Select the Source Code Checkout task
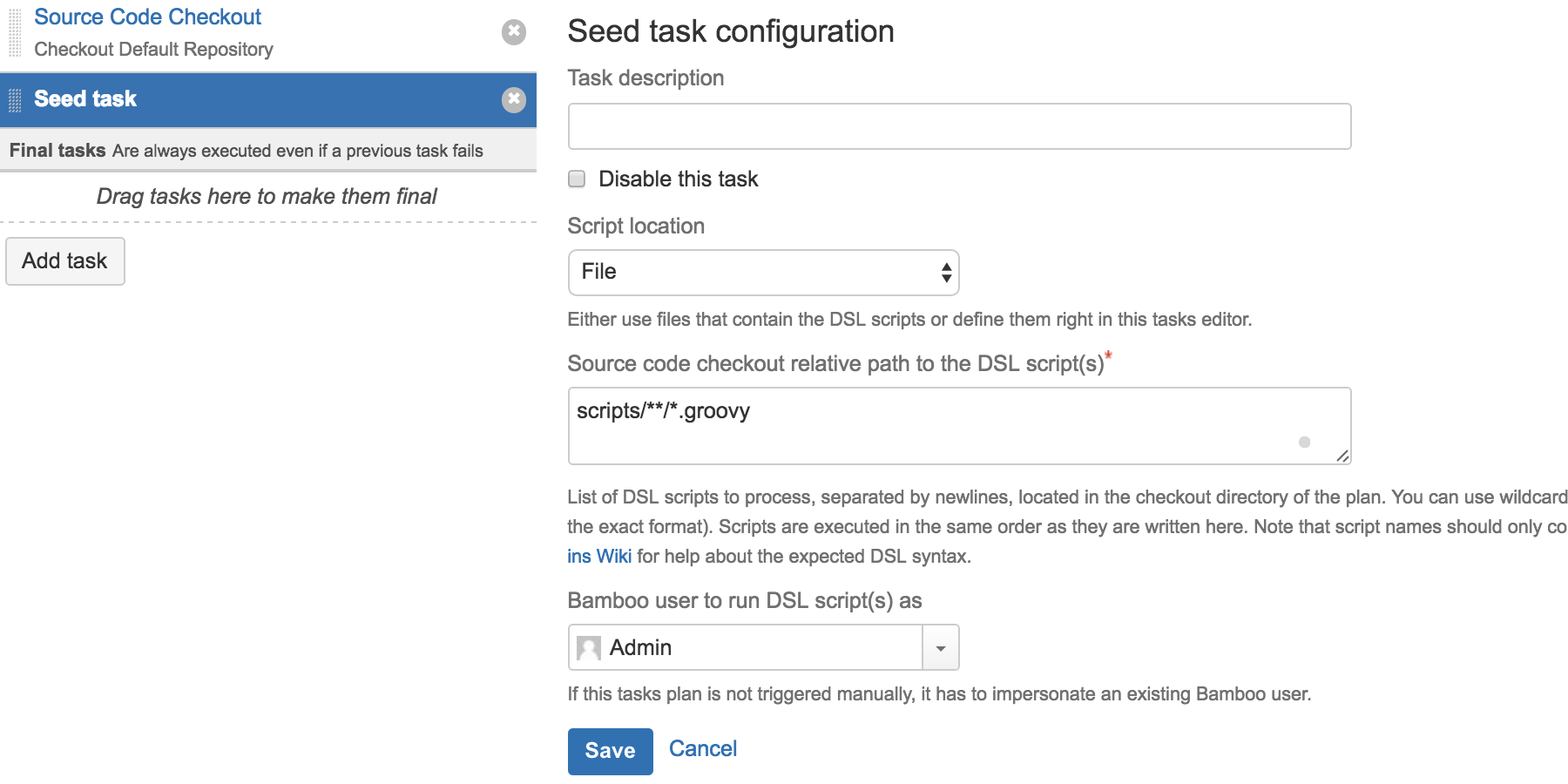Viewport: 1568px width, 784px height. click(148, 17)
